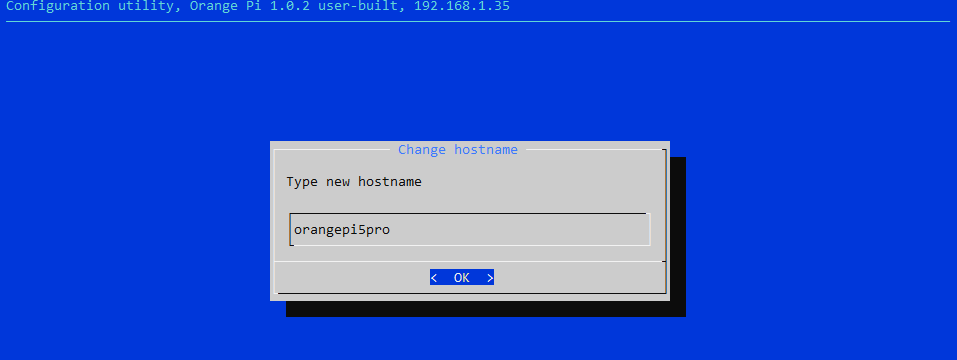The image size is (957, 360).
Task: Select the 'Type new hostname' prompt text
Action: pos(354,182)
